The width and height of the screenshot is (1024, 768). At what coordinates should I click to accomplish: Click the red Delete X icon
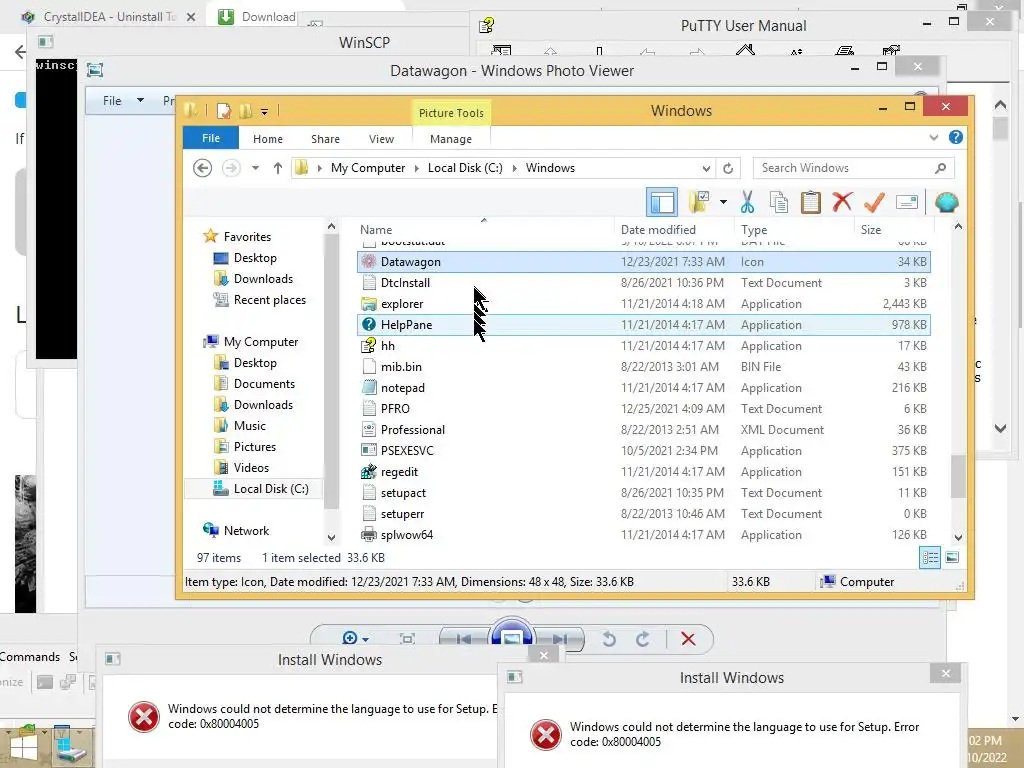pos(842,202)
